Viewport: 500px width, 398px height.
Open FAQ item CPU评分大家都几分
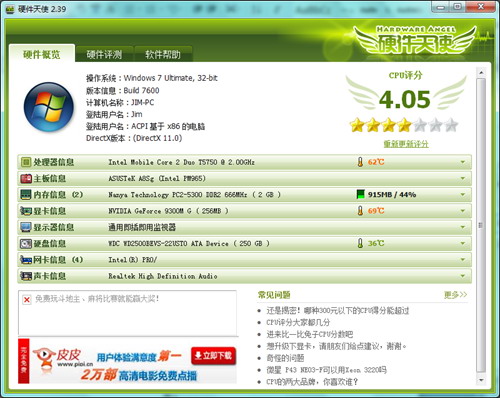pyautogui.click(x=298, y=322)
